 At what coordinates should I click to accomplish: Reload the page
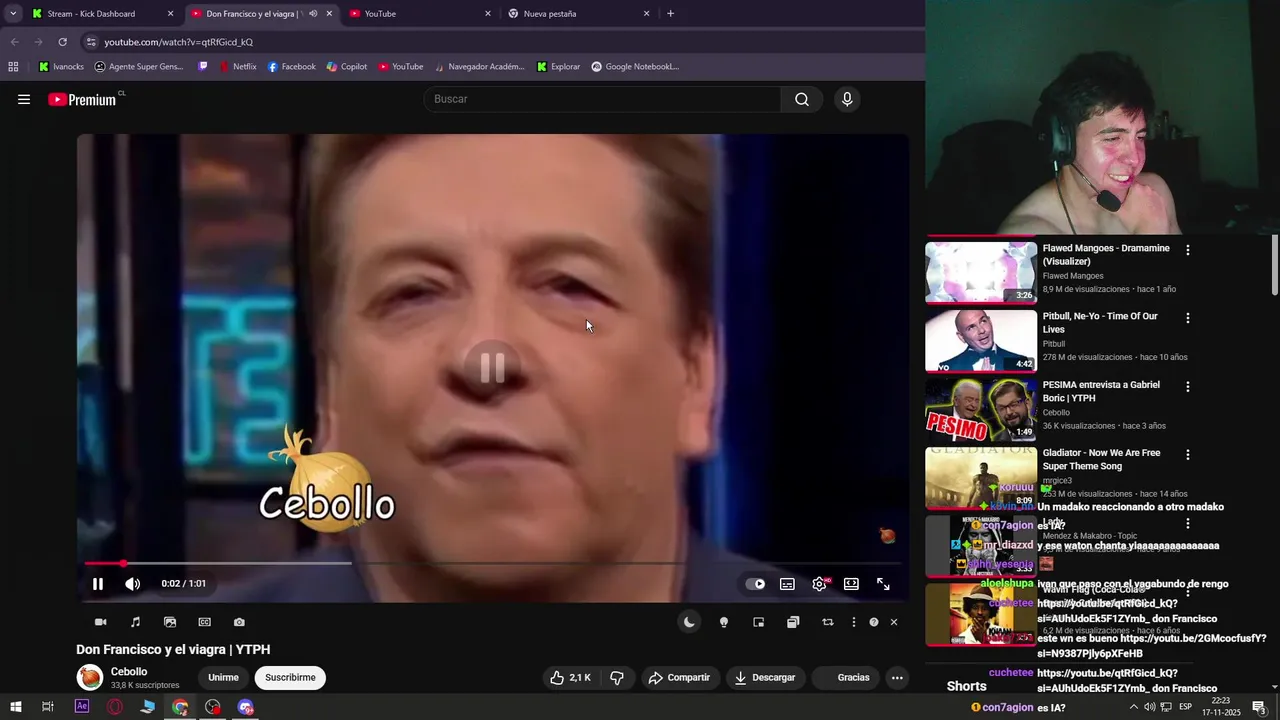62,42
